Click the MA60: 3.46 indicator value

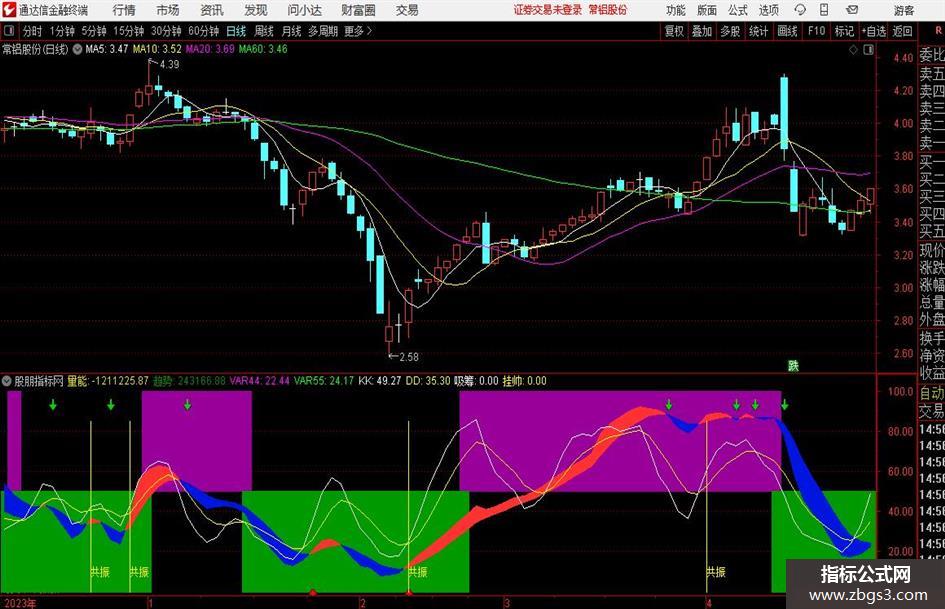tap(263, 49)
